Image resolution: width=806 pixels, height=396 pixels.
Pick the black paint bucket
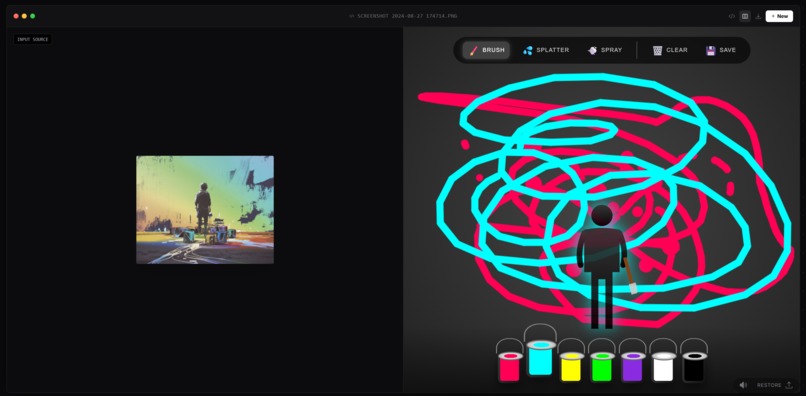[694, 361]
